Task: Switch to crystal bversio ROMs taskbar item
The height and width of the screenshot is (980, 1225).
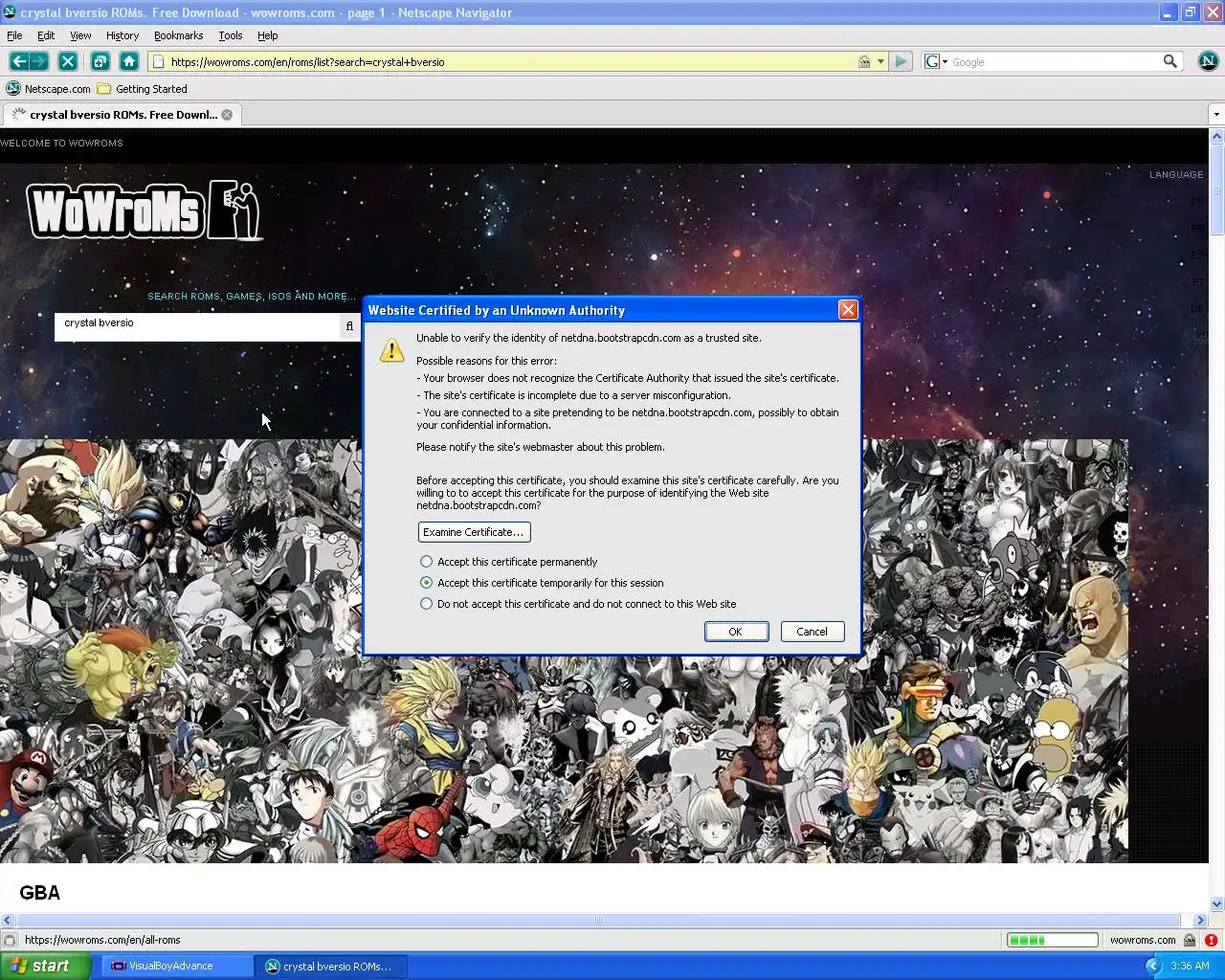Action: (330, 966)
